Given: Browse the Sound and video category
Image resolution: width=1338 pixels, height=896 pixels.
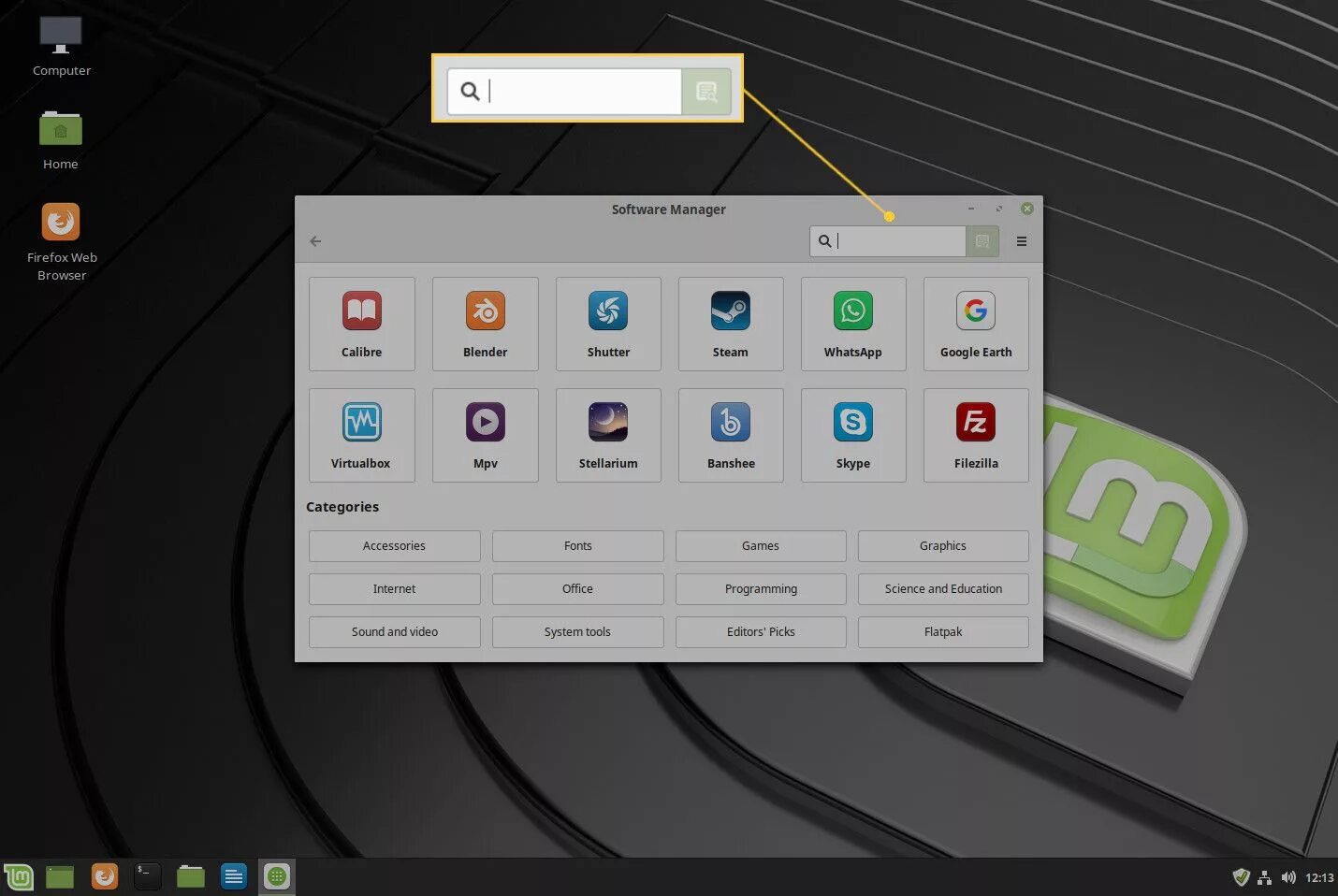Looking at the screenshot, I should pyautogui.click(x=394, y=632).
